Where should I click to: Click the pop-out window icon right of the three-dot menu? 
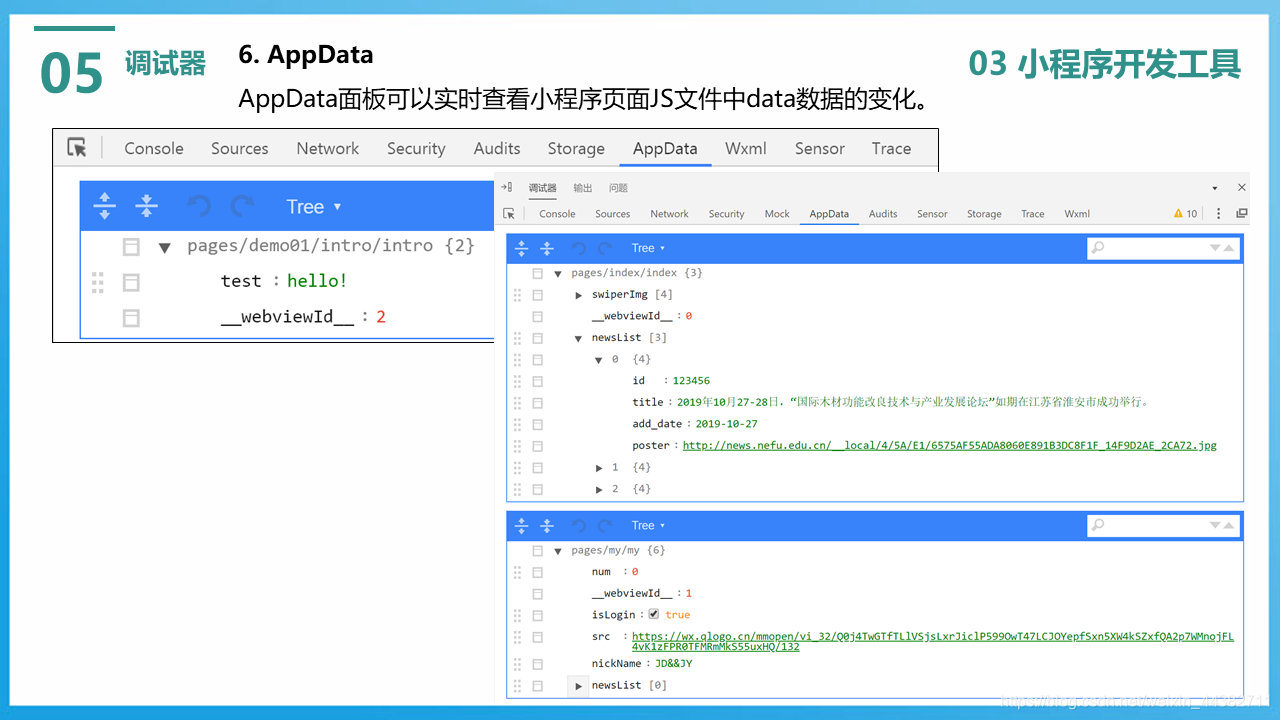(x=1242, y=213)
